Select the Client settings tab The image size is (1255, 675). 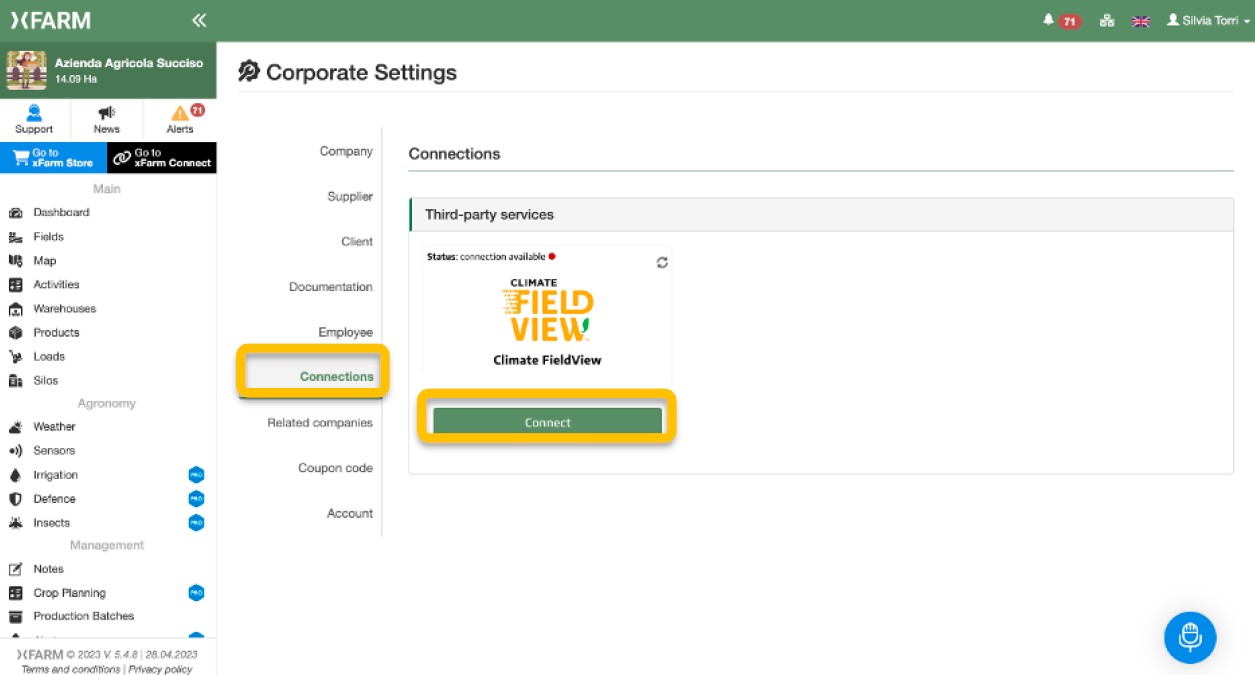click(x=357, y=242)
